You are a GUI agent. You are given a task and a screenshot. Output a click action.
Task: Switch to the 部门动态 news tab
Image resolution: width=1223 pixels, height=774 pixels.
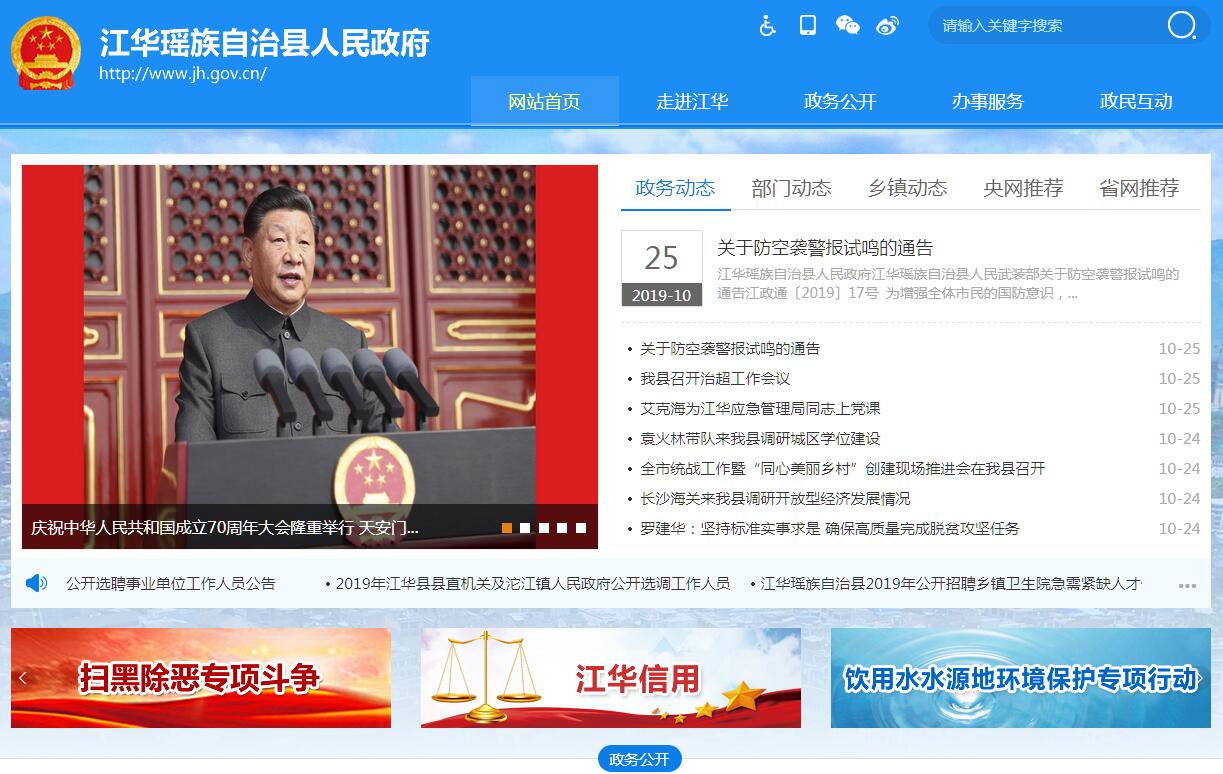[791, 188]
